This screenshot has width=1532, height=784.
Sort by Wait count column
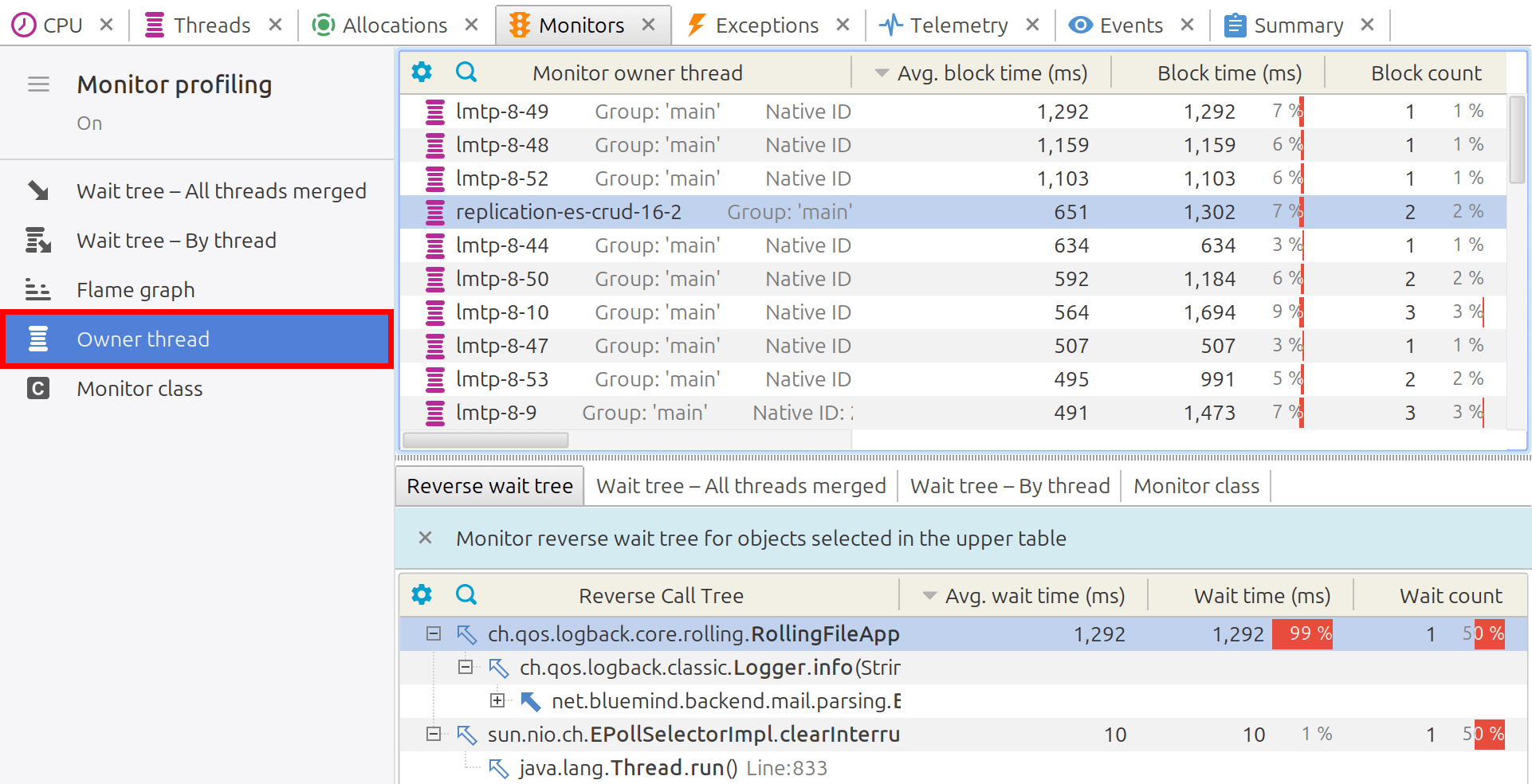click(x=1441, y=596)
